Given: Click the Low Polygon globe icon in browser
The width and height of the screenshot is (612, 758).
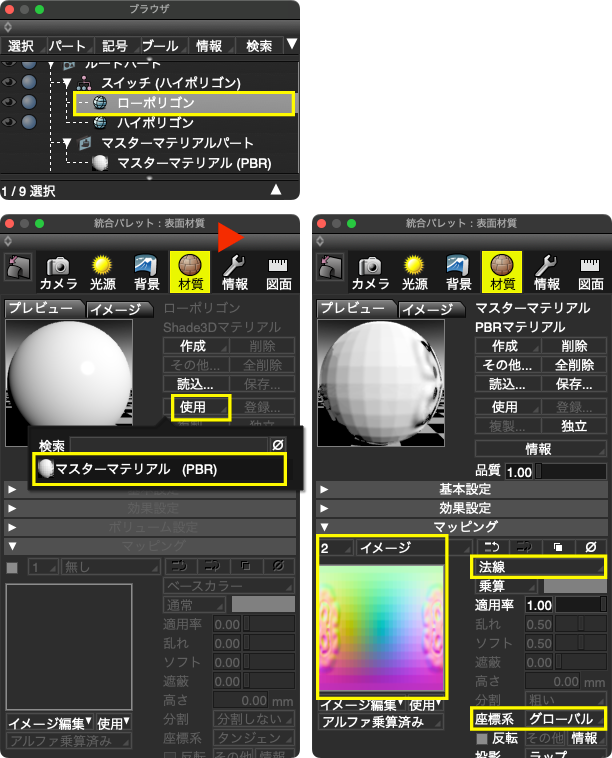Looking at the screenshot, I should pyautogui.click(x=100, y=103).
